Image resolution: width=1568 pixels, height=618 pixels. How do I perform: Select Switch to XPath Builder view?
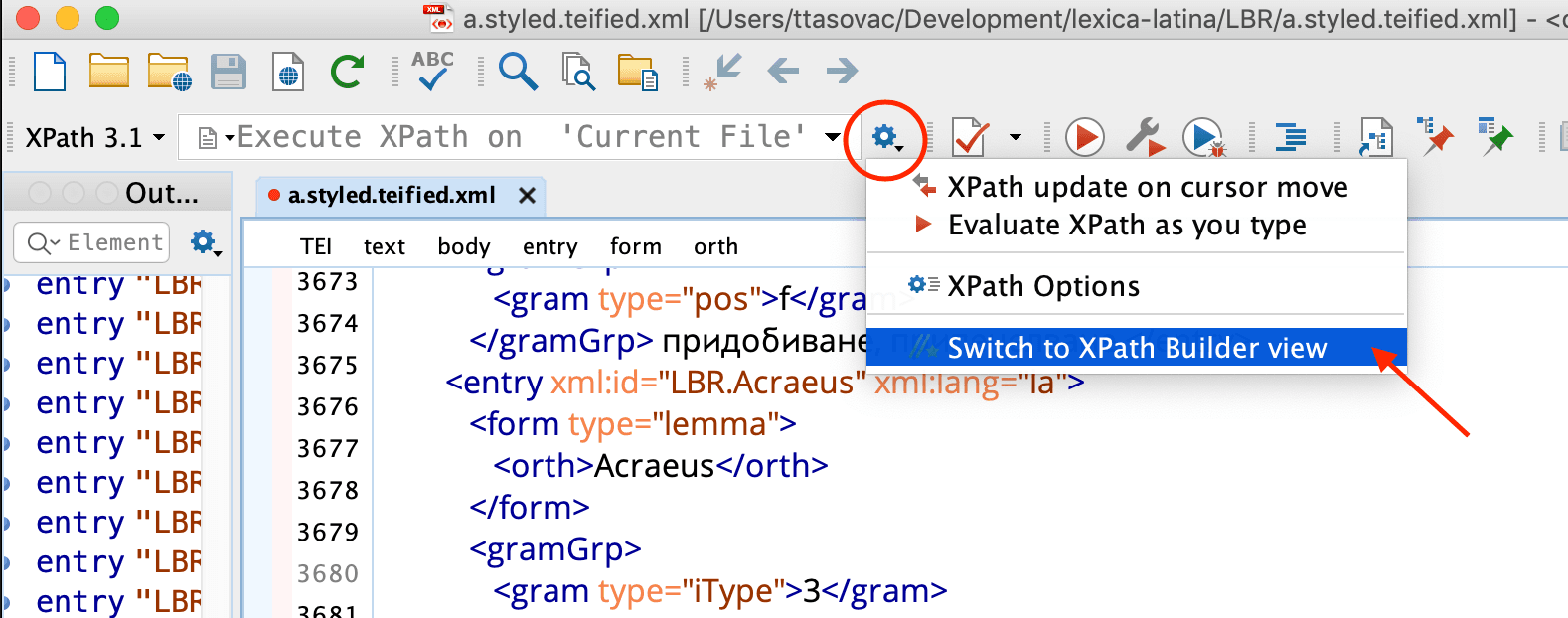pos(1136,348)
